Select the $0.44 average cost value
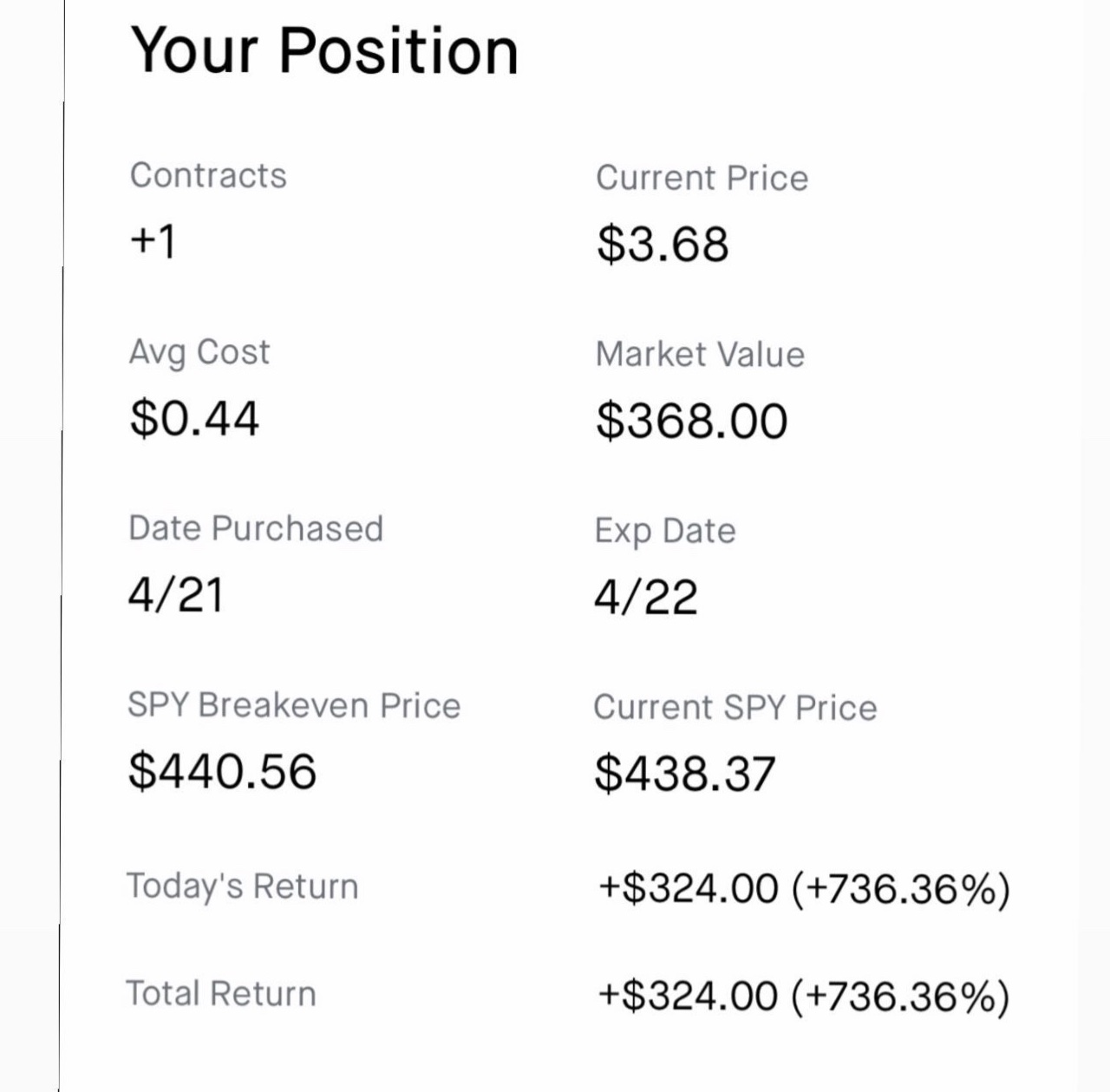Image resolution: width=1110 pixels, height=1092 pixels. coord(194,418)
